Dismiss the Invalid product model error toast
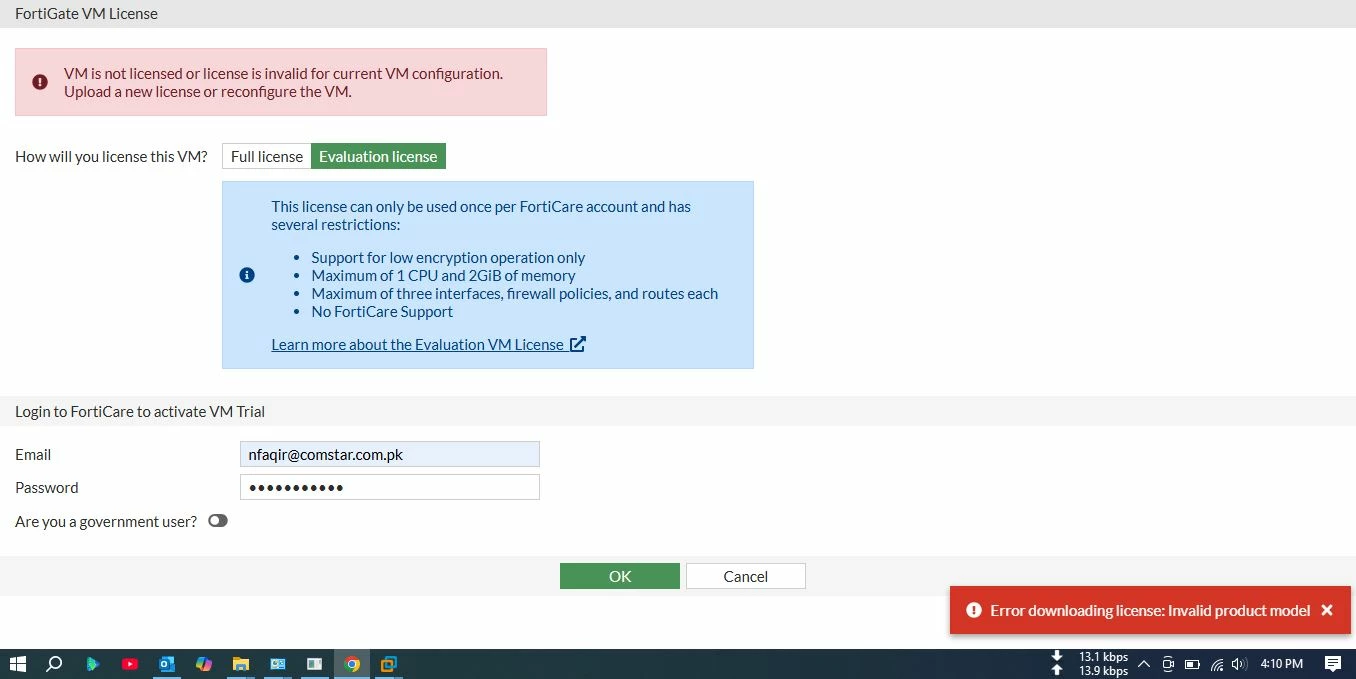This screenshot has width=1356, height=679. click(1327, 610)
